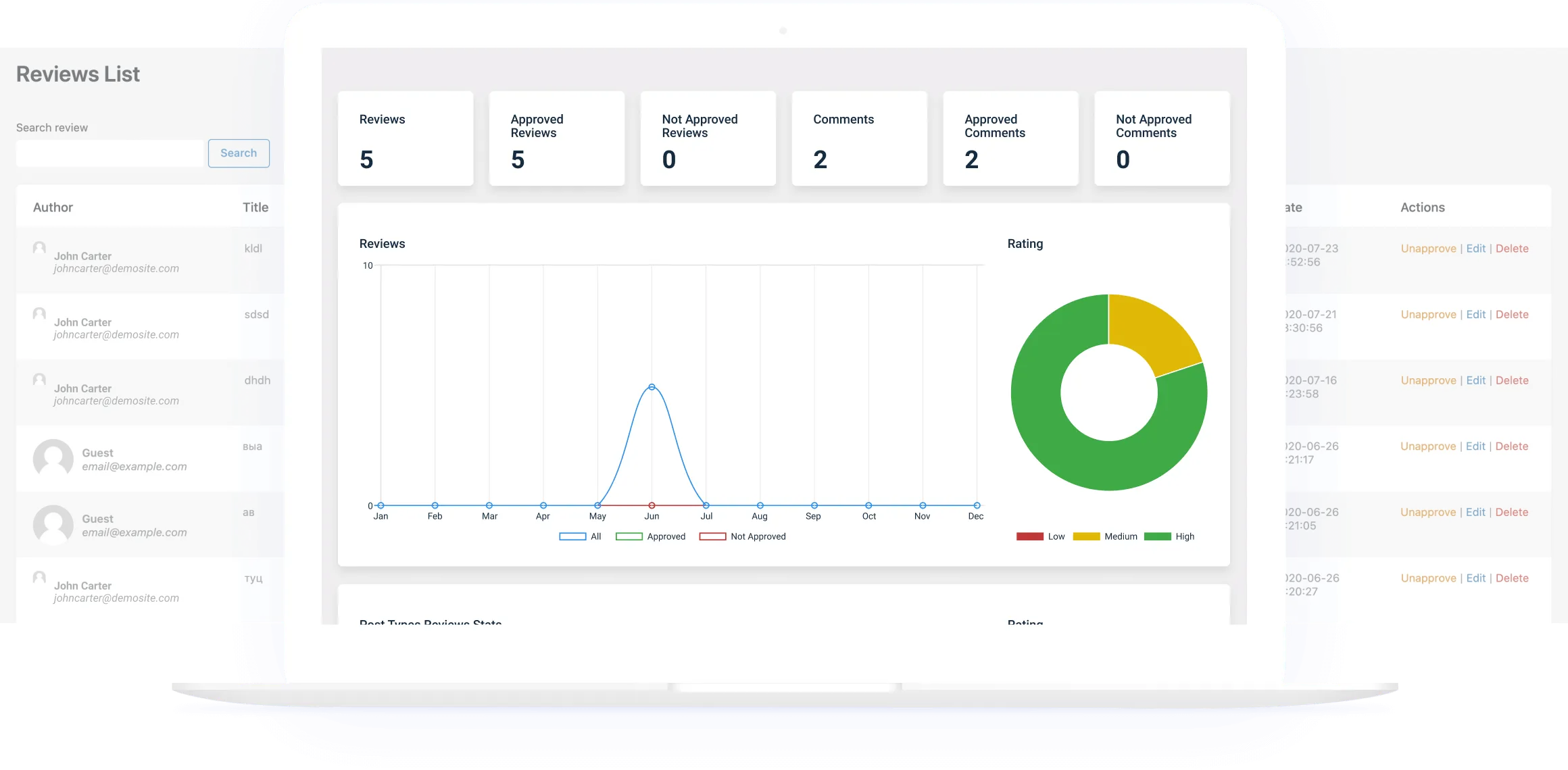
Task: Click the Guest avatar for the Выа review
Action: tap(53, 459)
